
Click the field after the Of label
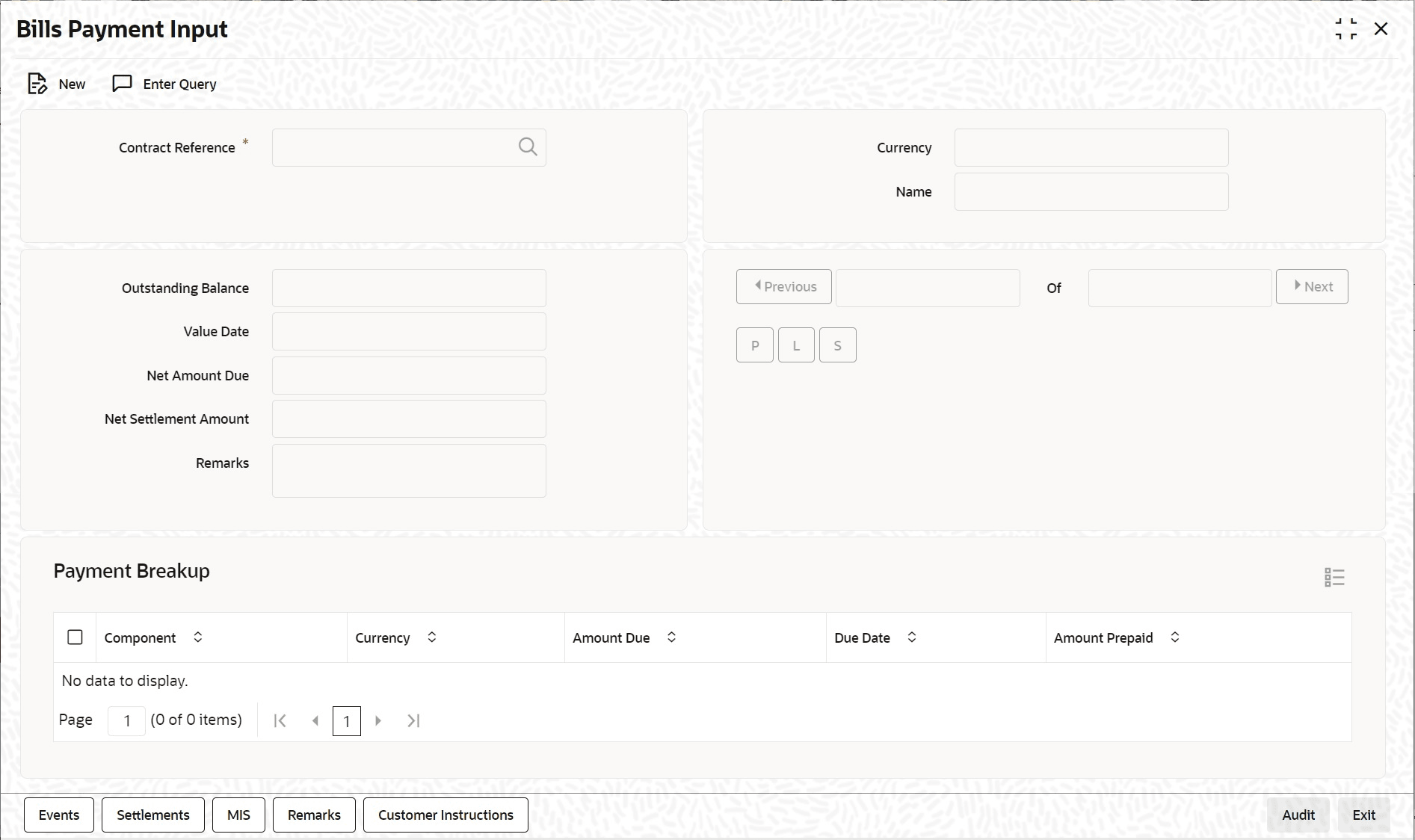pos(1180,288)
